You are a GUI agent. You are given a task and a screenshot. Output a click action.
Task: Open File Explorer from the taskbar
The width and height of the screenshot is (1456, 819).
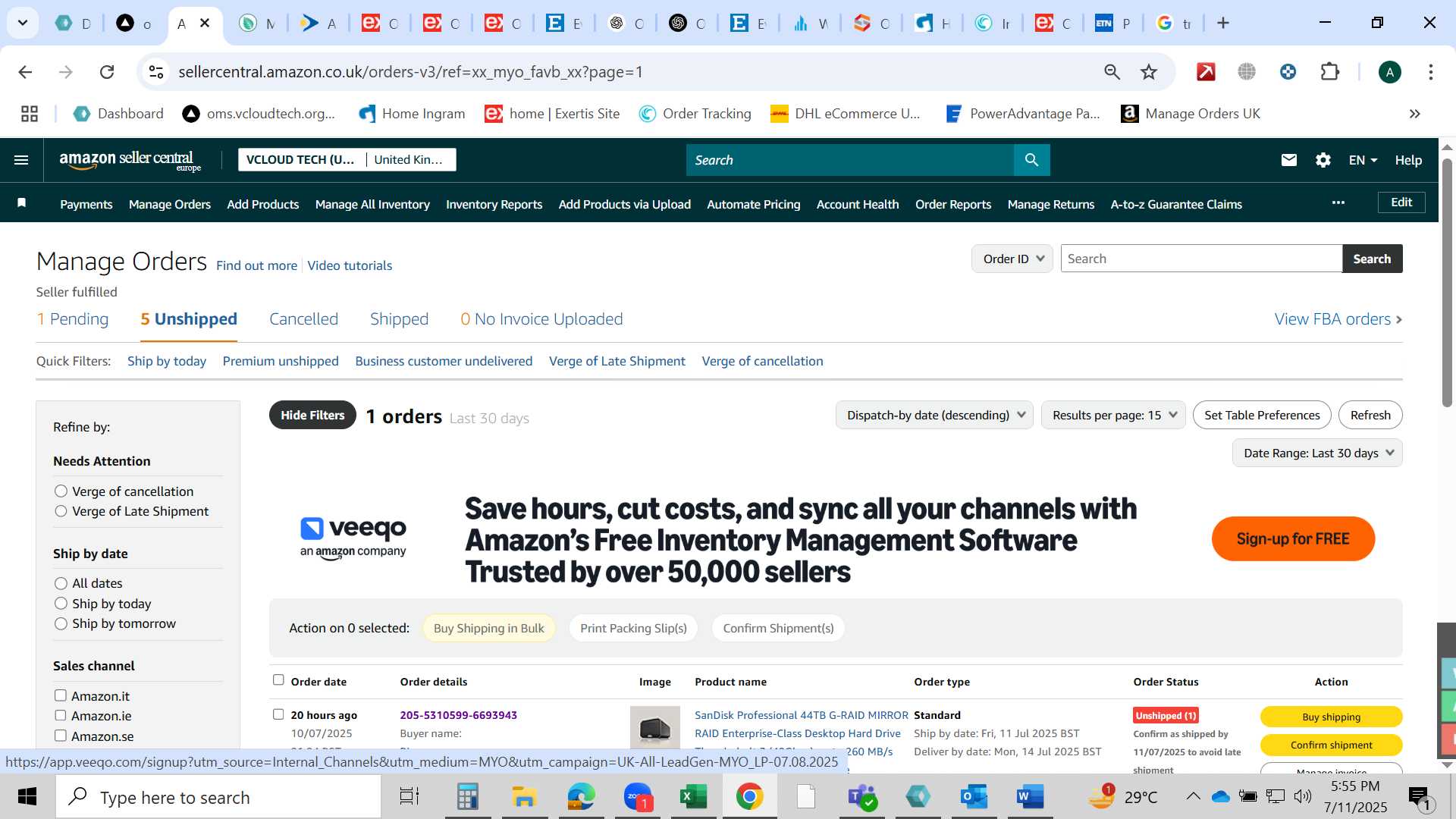[523, 797]
